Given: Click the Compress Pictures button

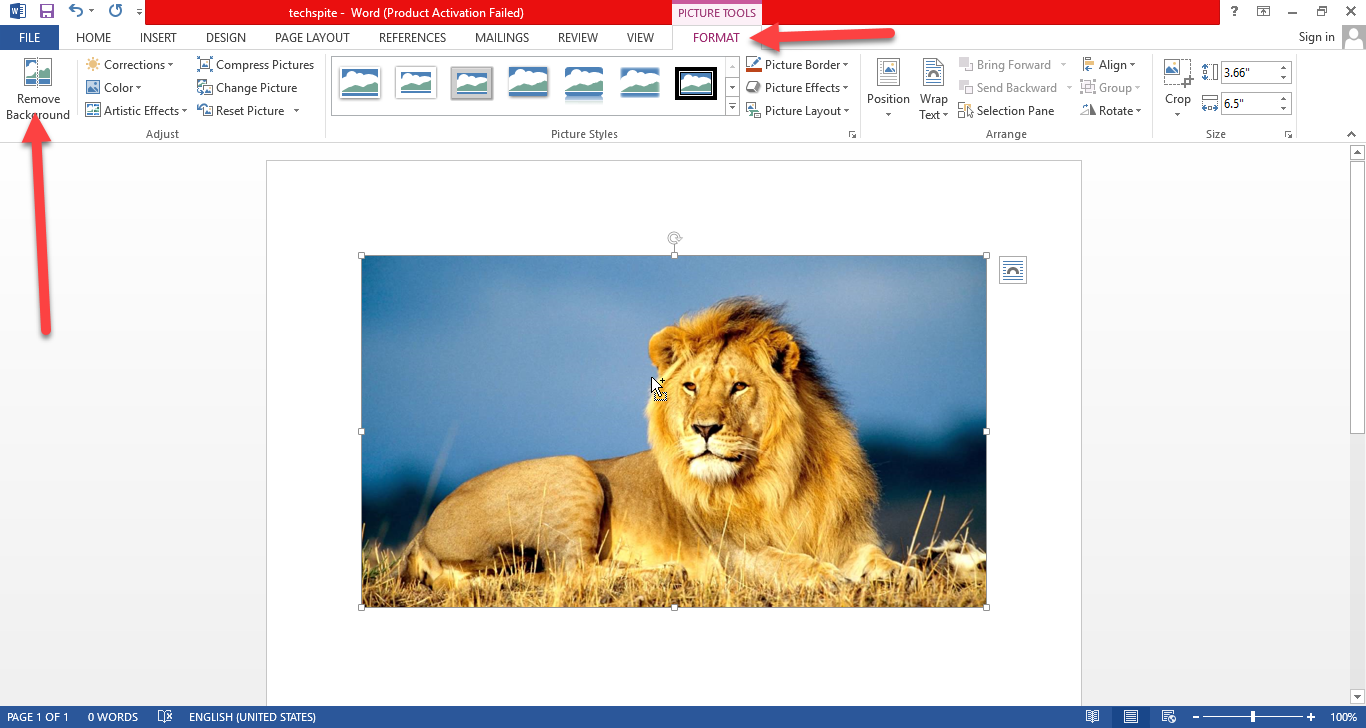Looking at the screenshot, I should click(x=256, y=65).
